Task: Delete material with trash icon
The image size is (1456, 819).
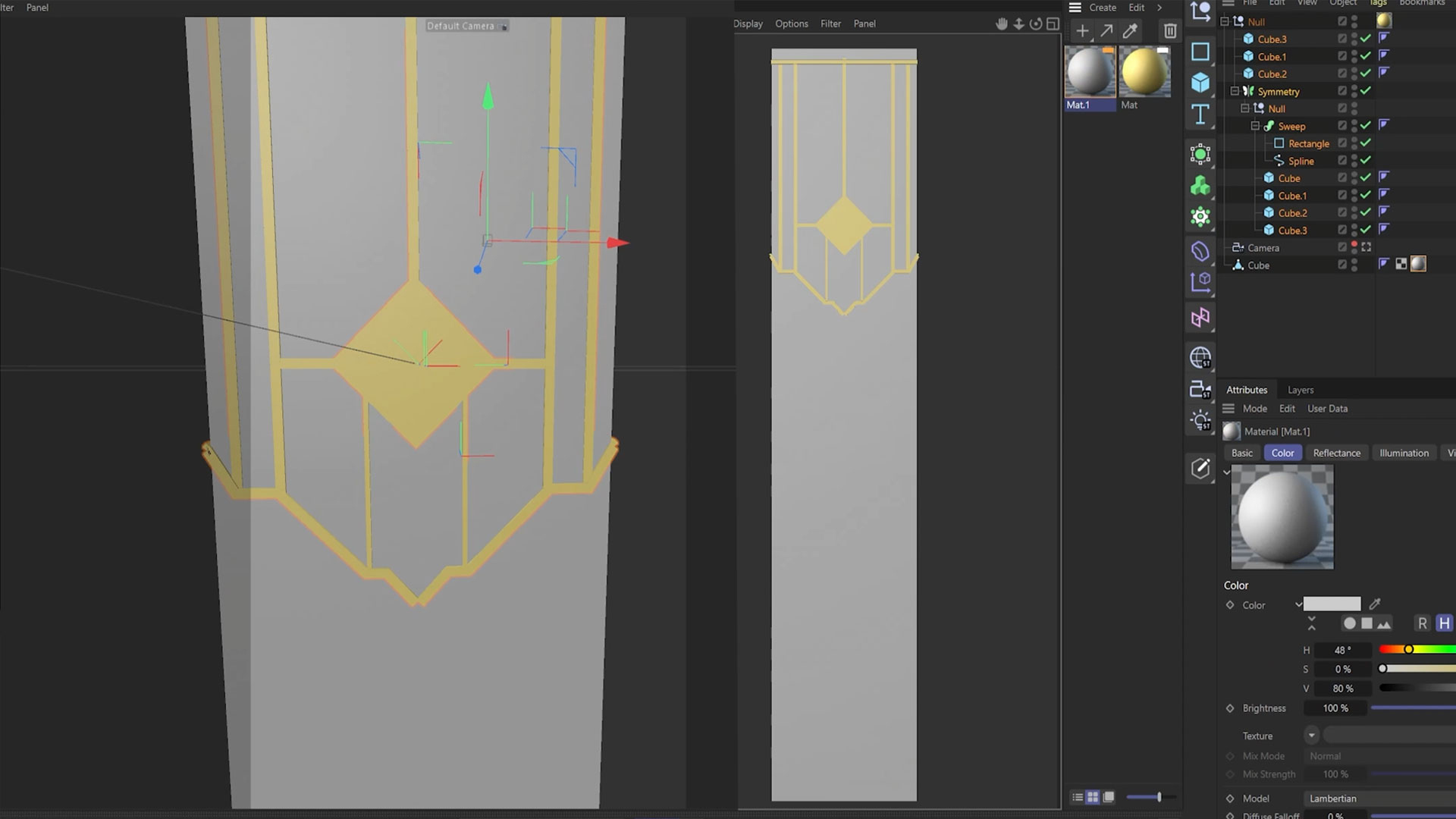Action: pos(1169,31)
